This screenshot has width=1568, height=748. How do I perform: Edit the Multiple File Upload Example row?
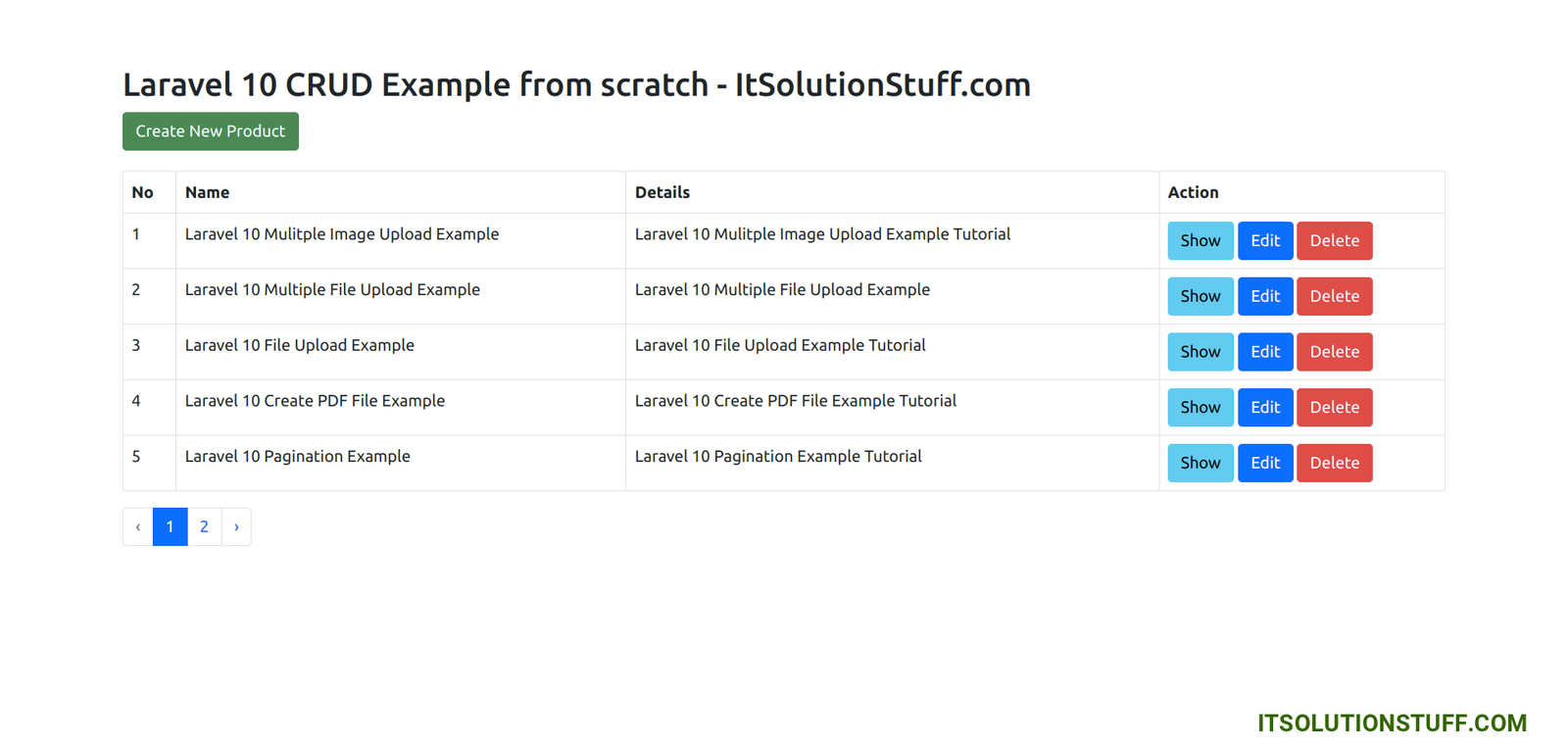[x=1264, y=296]
